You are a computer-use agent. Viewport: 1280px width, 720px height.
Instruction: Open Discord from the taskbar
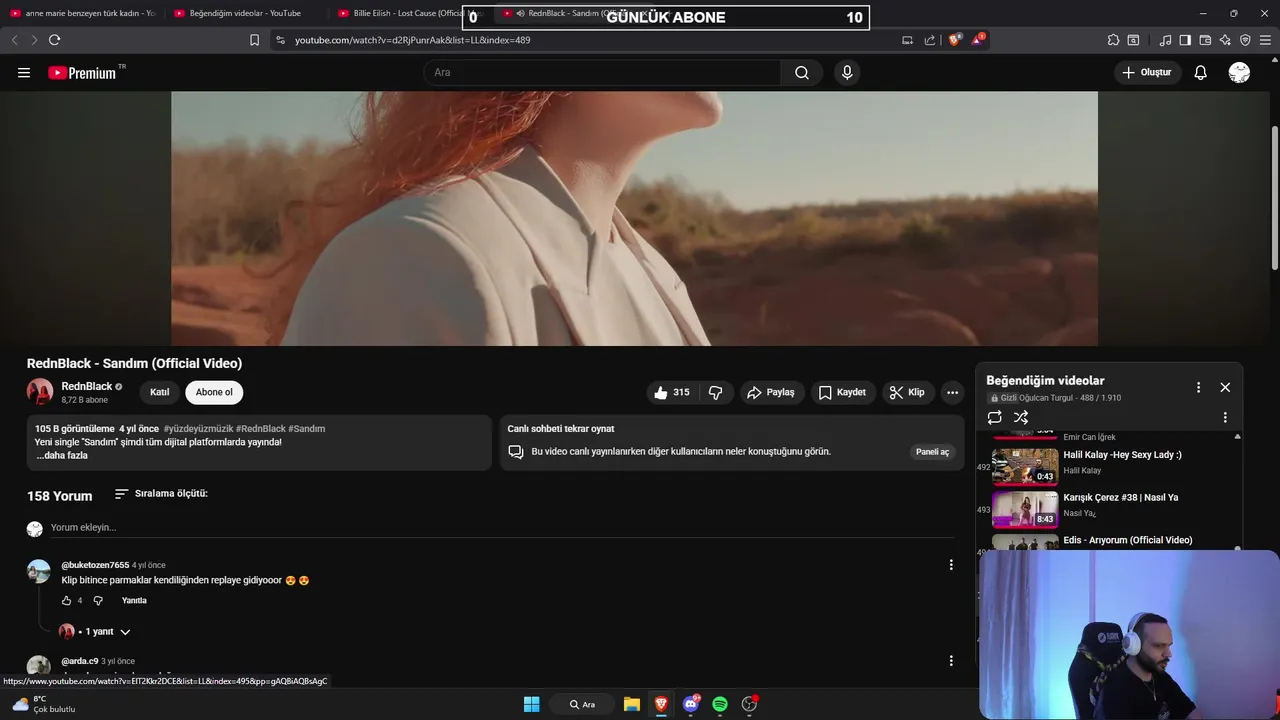[691, 704]
